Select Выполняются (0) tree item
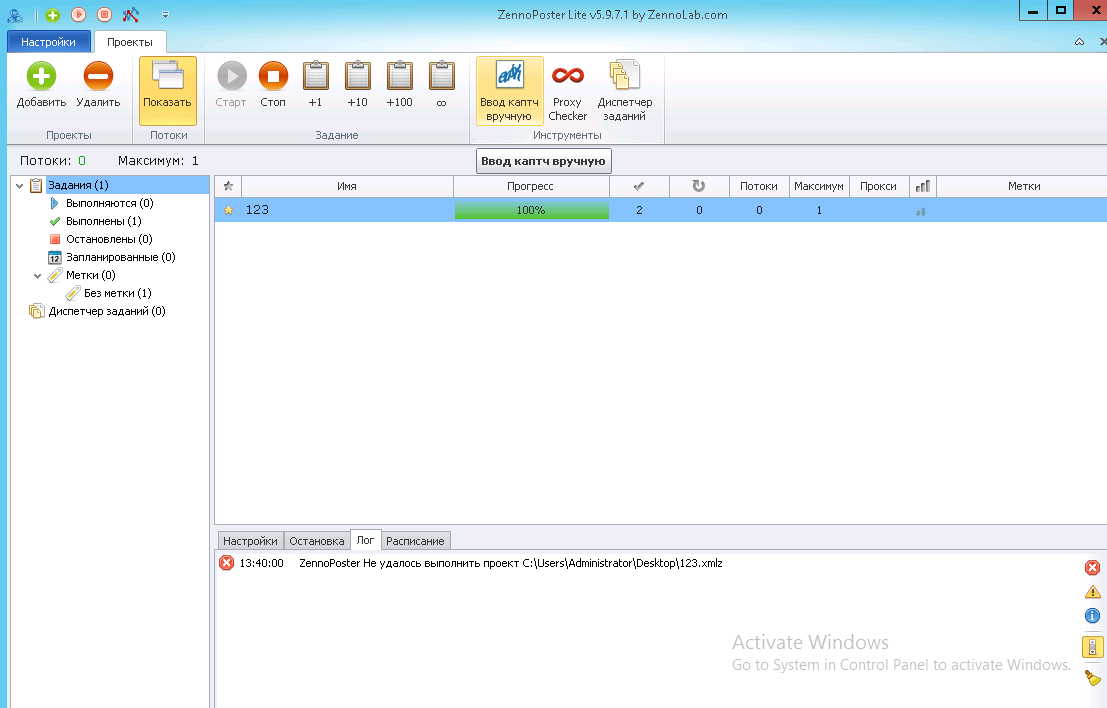The width and height of the screenshot is (1107, 708). coord(109,203)
